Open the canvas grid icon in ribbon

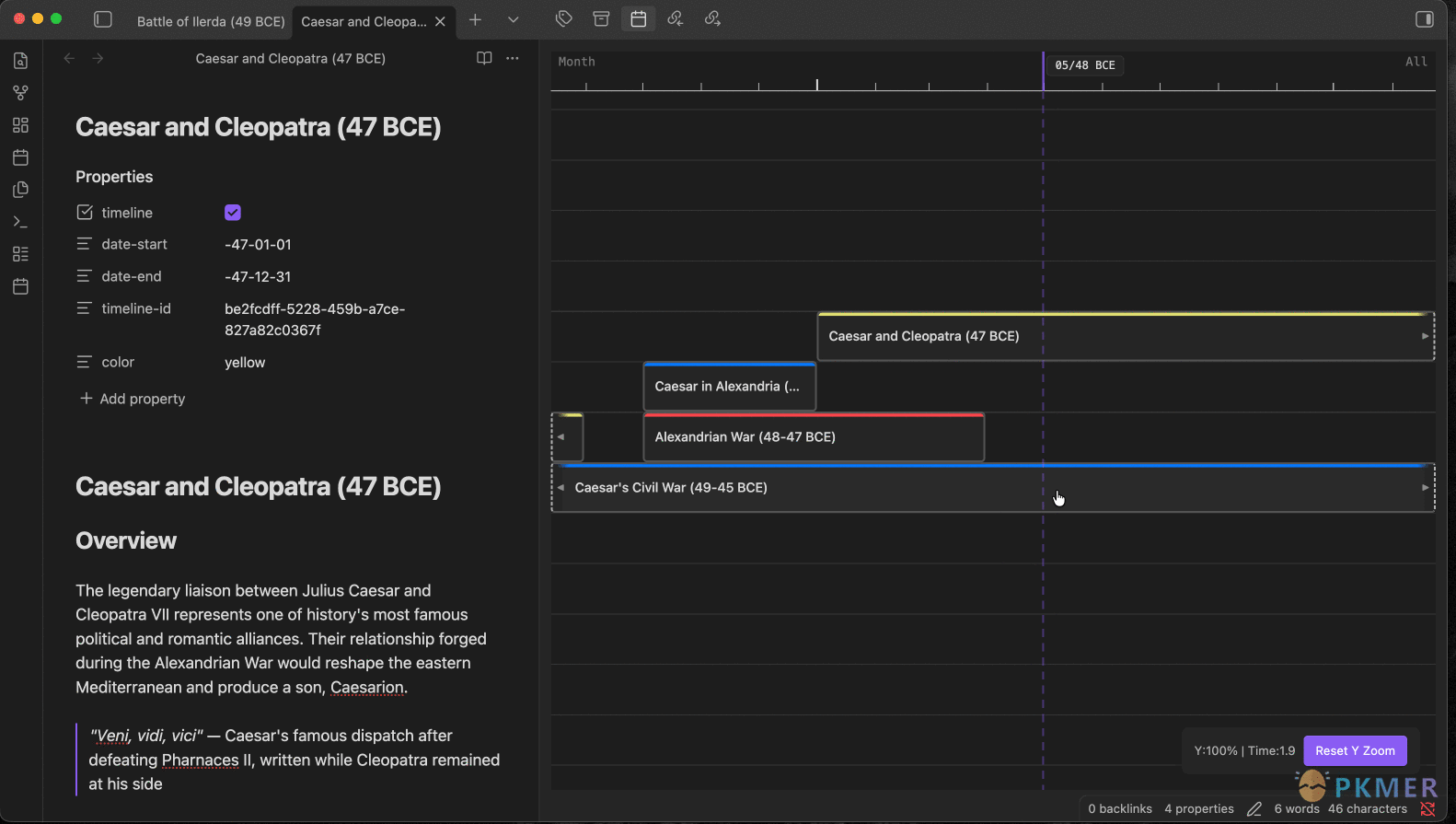[x=20, y=125]
